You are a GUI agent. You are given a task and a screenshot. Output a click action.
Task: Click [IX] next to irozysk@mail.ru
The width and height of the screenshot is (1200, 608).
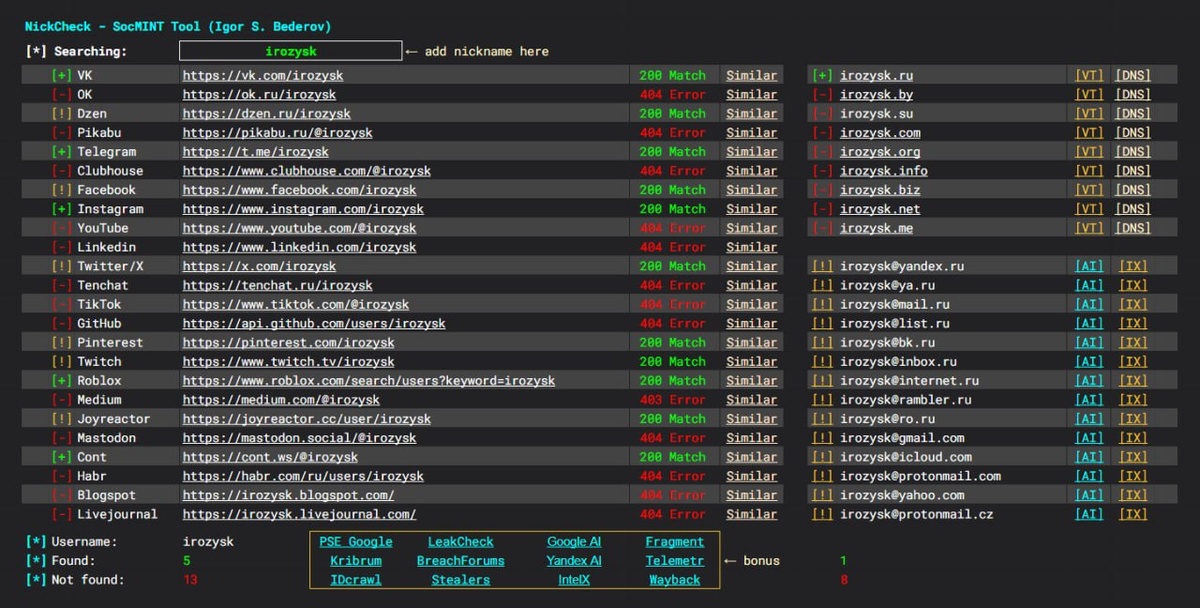click(x=1133, y=304)
